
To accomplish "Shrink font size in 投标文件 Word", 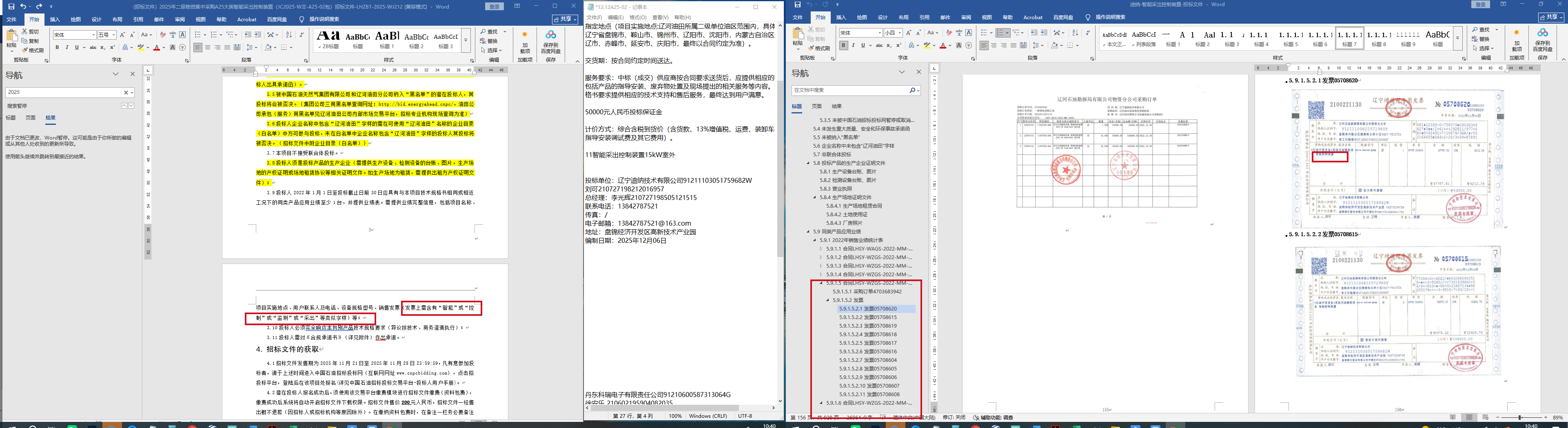I will pos(918,33).
